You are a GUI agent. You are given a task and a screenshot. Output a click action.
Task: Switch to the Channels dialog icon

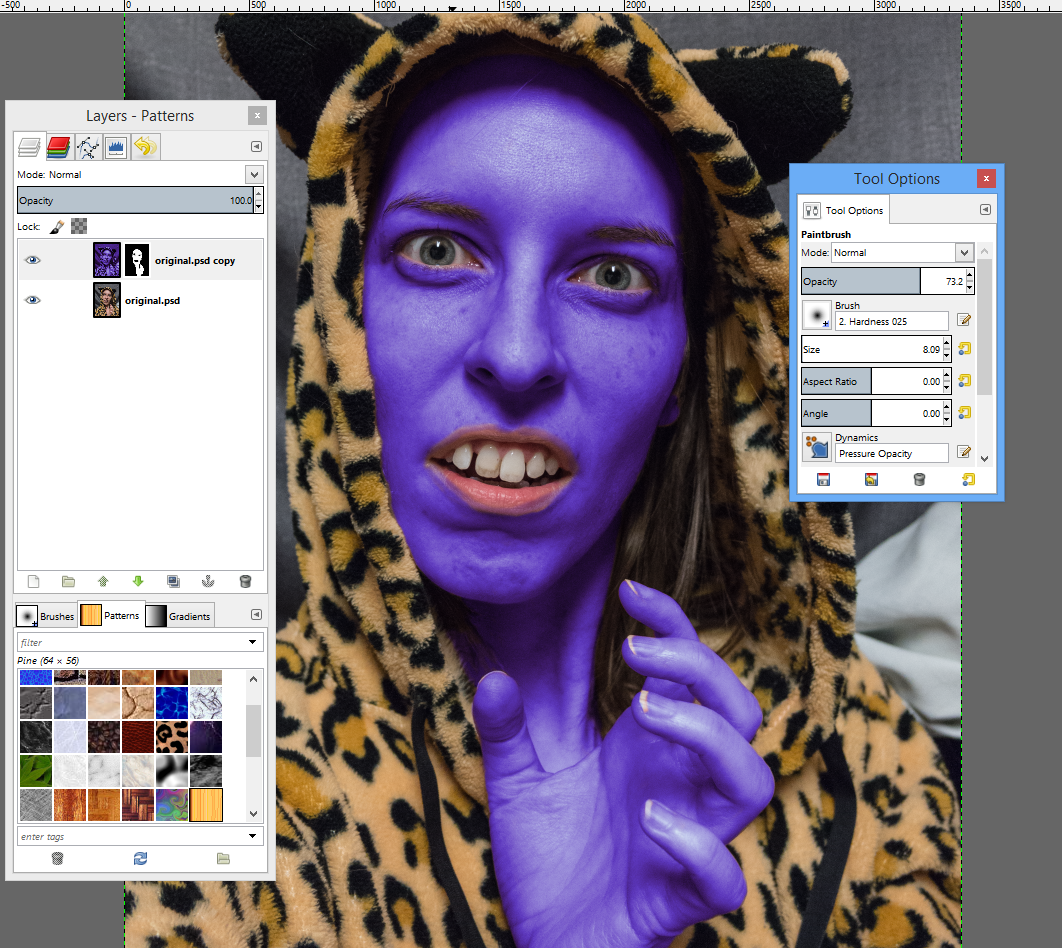click(x=59, y=146)
